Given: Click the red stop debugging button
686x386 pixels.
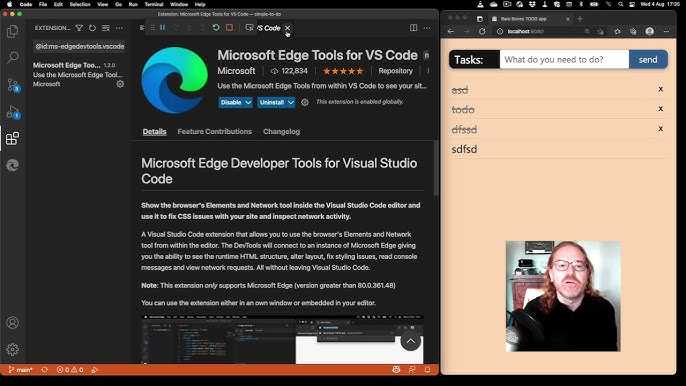Looking at the screenshot, I should (229, 28).
